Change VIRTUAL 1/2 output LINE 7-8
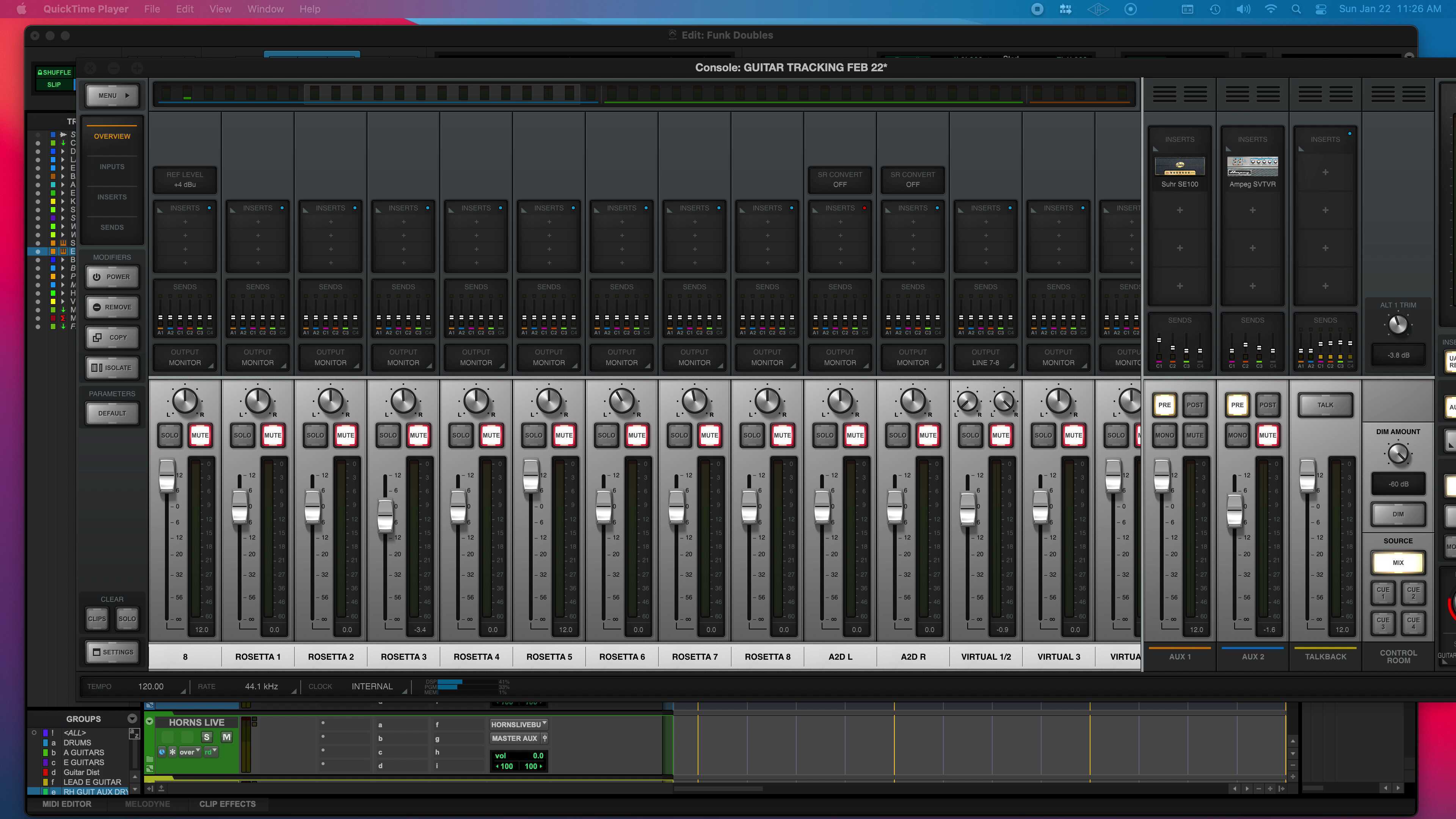Screen dimensions: 1456x819 click(x=985, y=357)
